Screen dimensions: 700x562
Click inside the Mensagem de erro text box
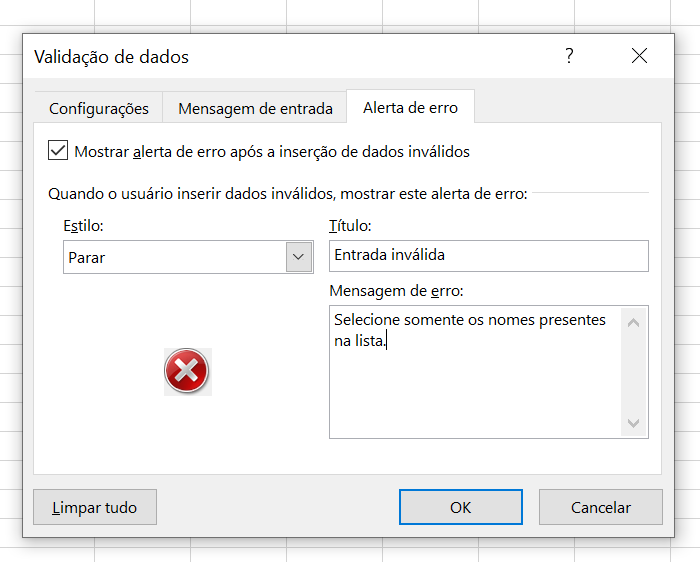475,372
